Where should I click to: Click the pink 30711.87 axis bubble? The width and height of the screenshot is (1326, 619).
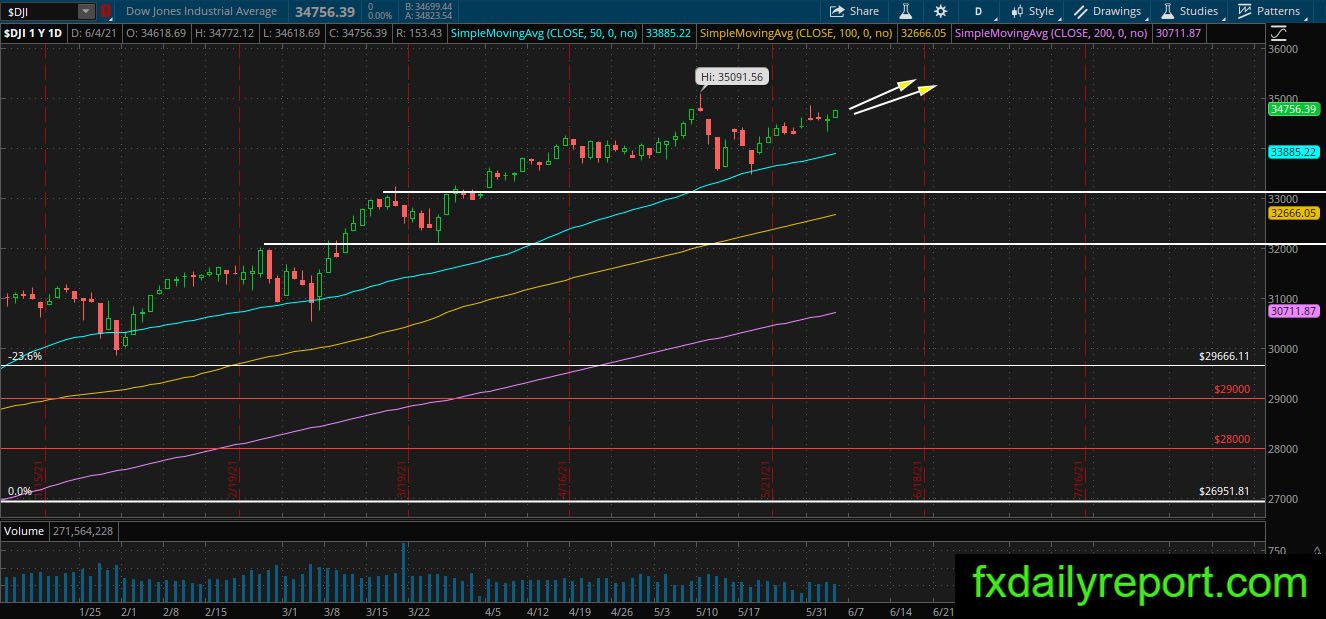[x=1294, y=311]
